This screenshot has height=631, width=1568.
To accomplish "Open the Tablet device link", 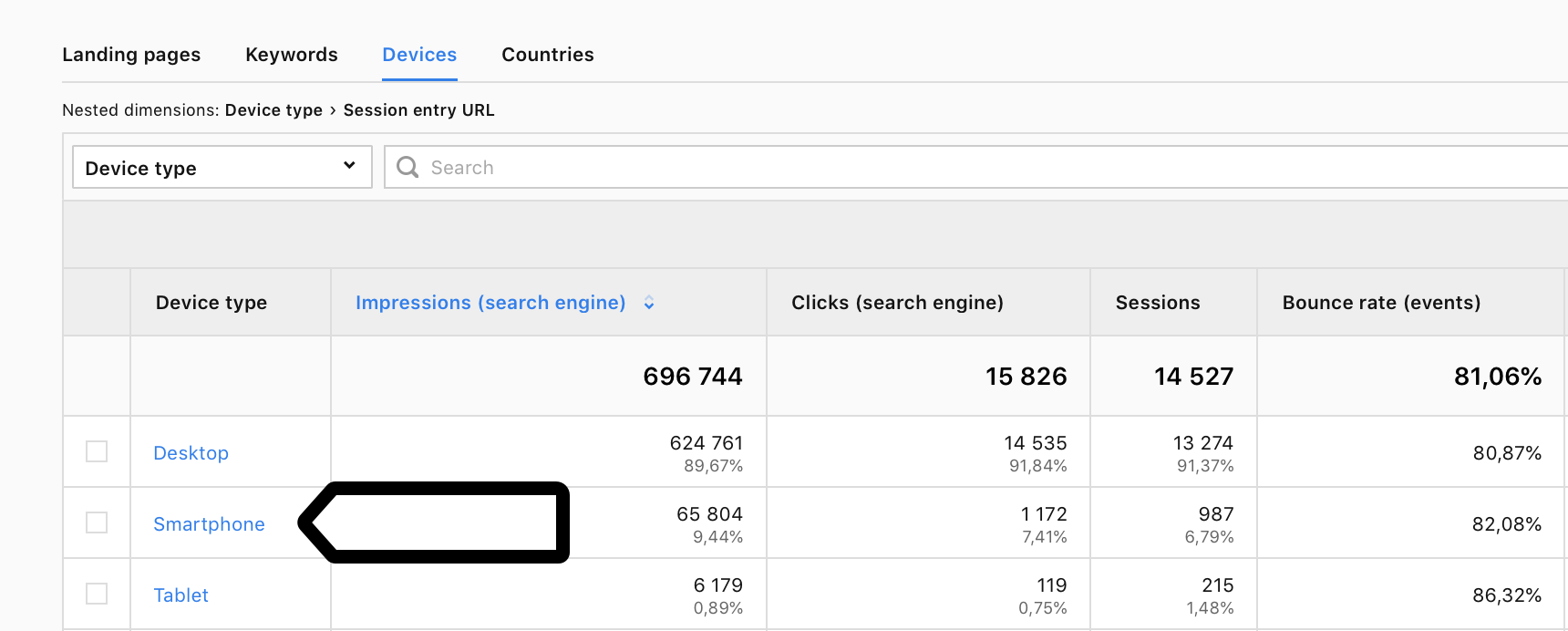I will (181, 595).
